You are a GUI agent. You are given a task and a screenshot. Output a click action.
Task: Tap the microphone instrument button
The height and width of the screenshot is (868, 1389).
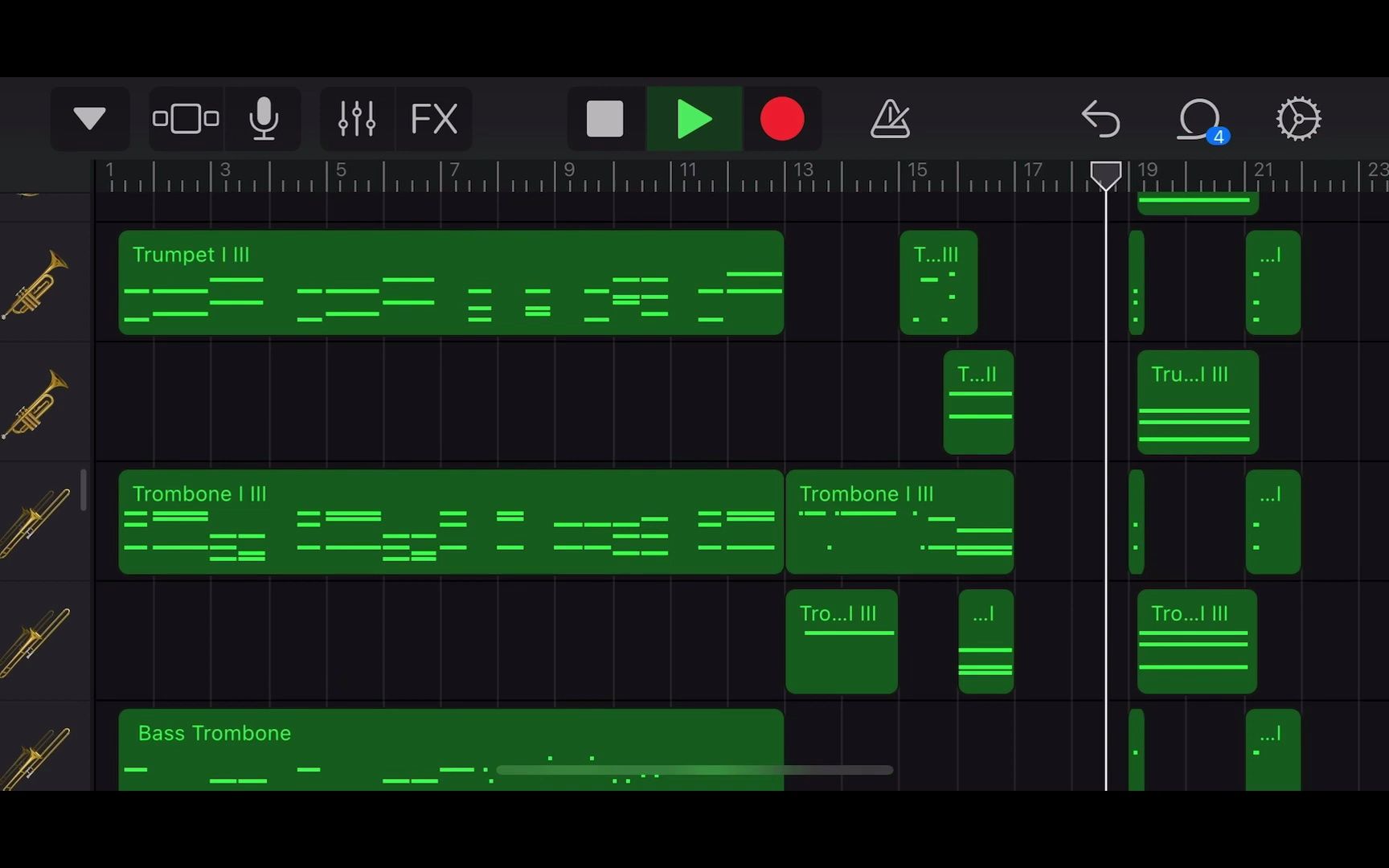(264, 119)
